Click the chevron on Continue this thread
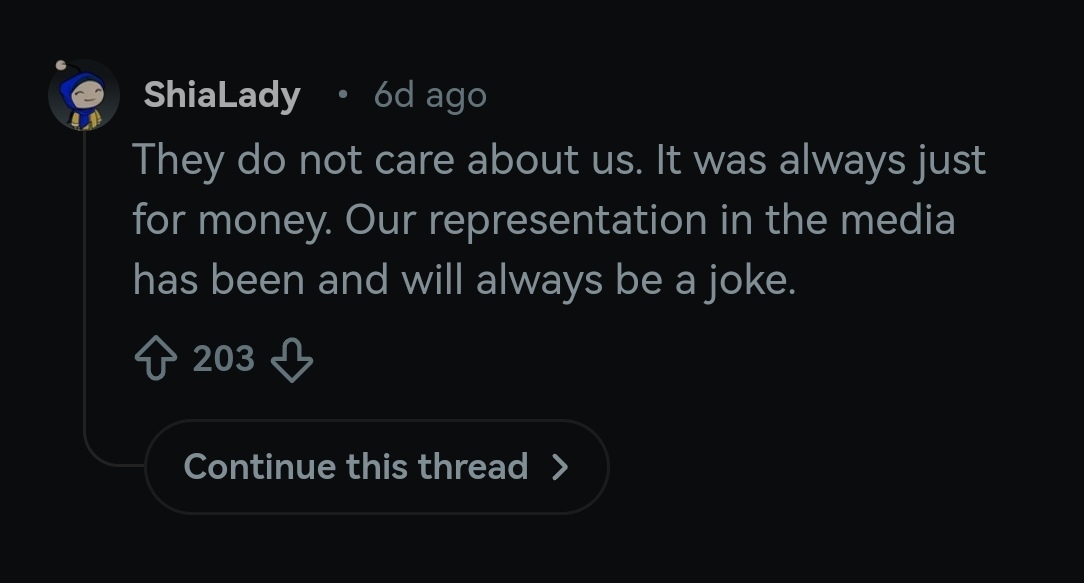Image resolution: width=1084 pixels, height=583 pixels. click(561, 467)
